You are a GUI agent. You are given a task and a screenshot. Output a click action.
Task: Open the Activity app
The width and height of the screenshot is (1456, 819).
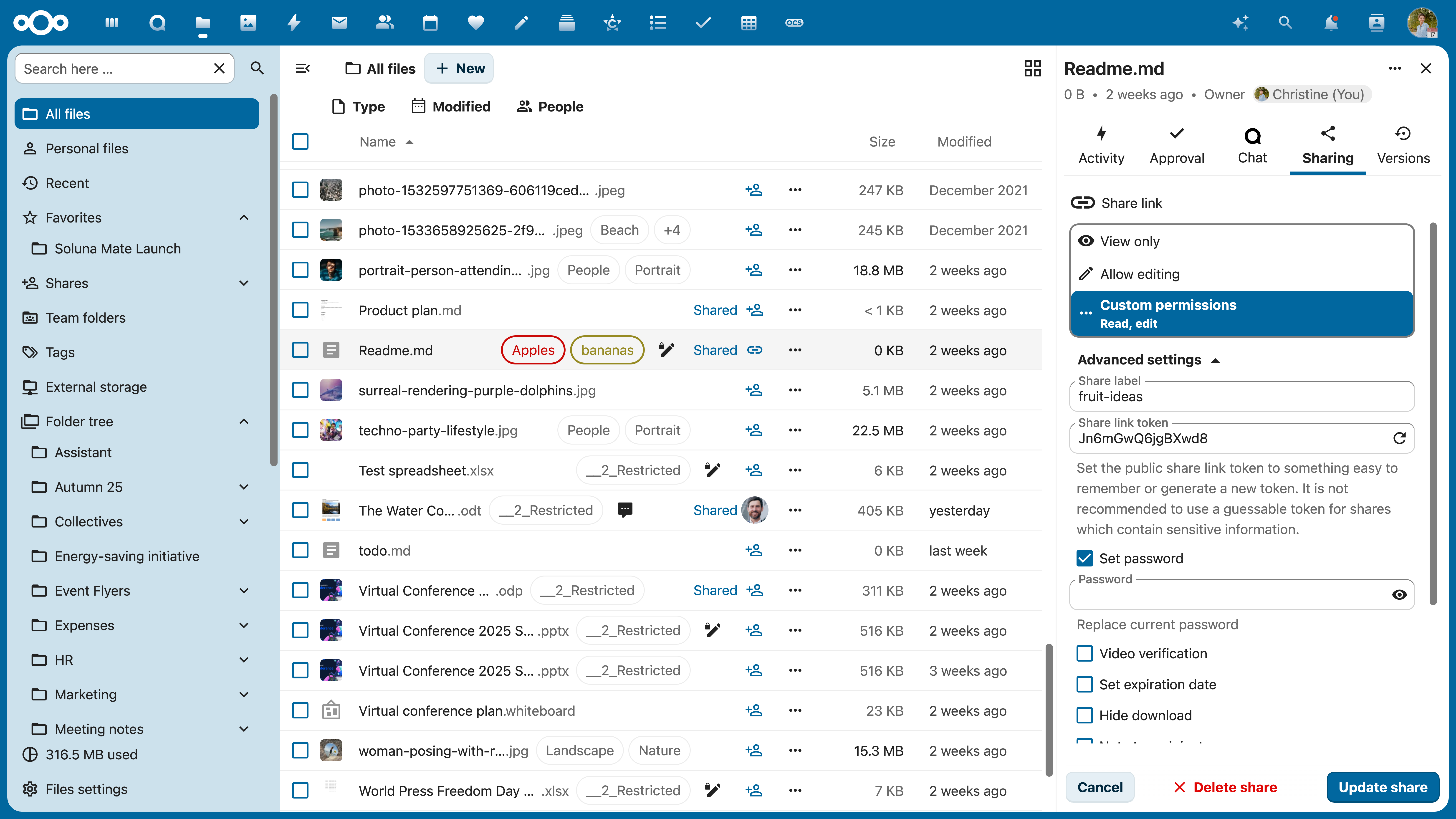point(293,23)
